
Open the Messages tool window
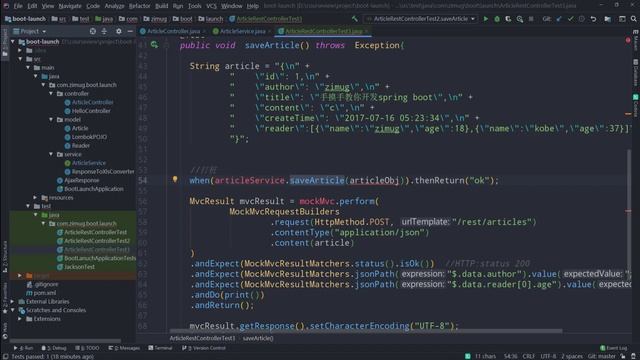click(x=124, y=348)
